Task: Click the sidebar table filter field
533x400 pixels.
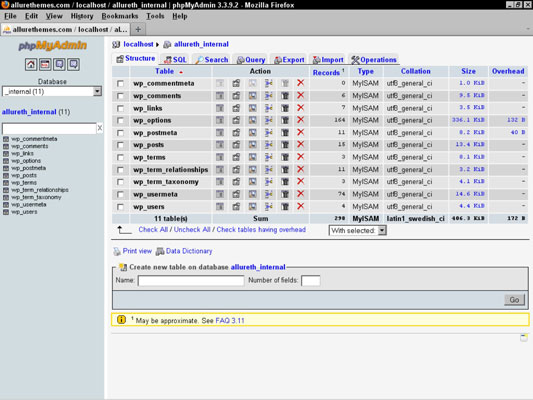Action: [49, 128]
